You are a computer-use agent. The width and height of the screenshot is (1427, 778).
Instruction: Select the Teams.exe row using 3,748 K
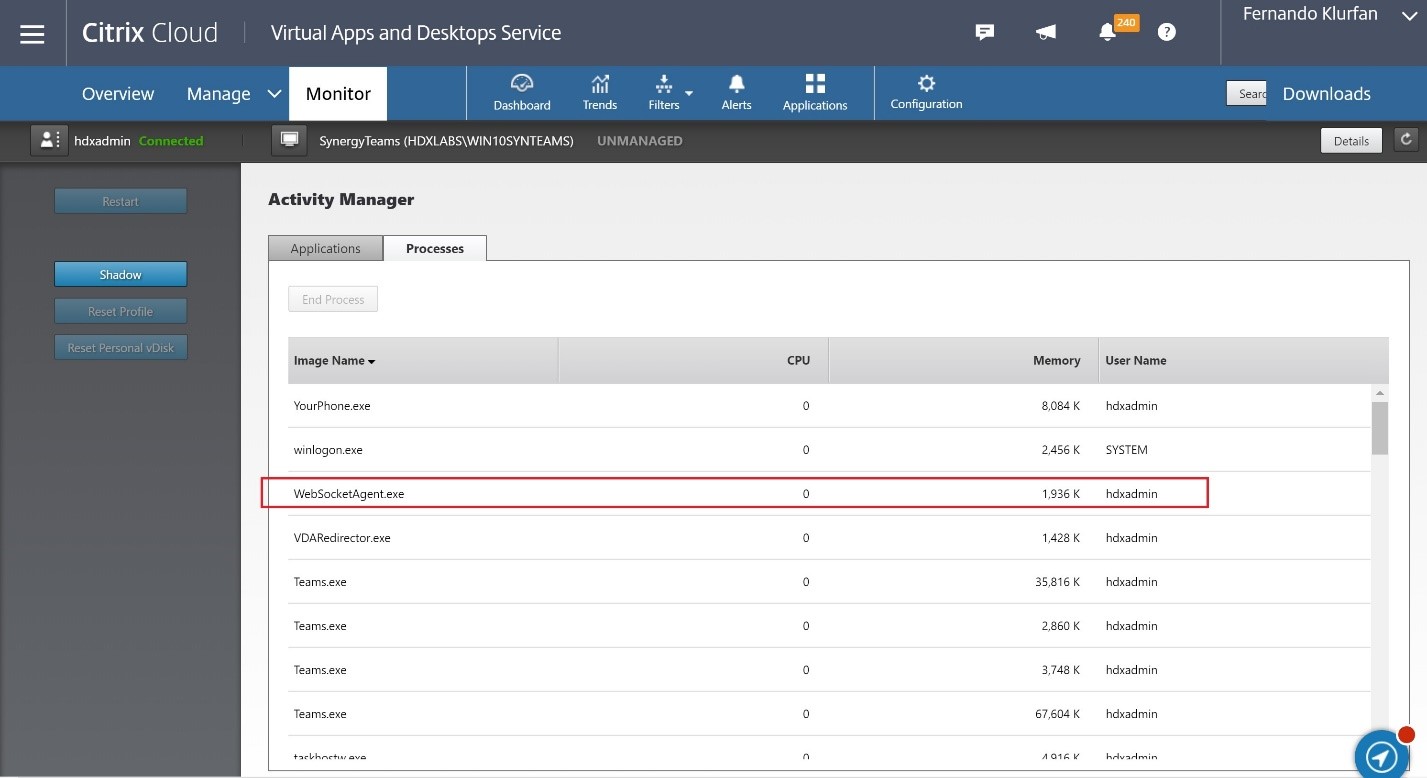pos(830,670)
